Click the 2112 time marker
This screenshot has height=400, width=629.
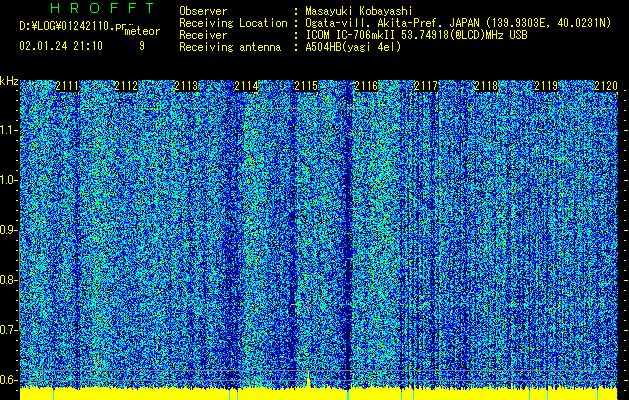coord(126,86)
